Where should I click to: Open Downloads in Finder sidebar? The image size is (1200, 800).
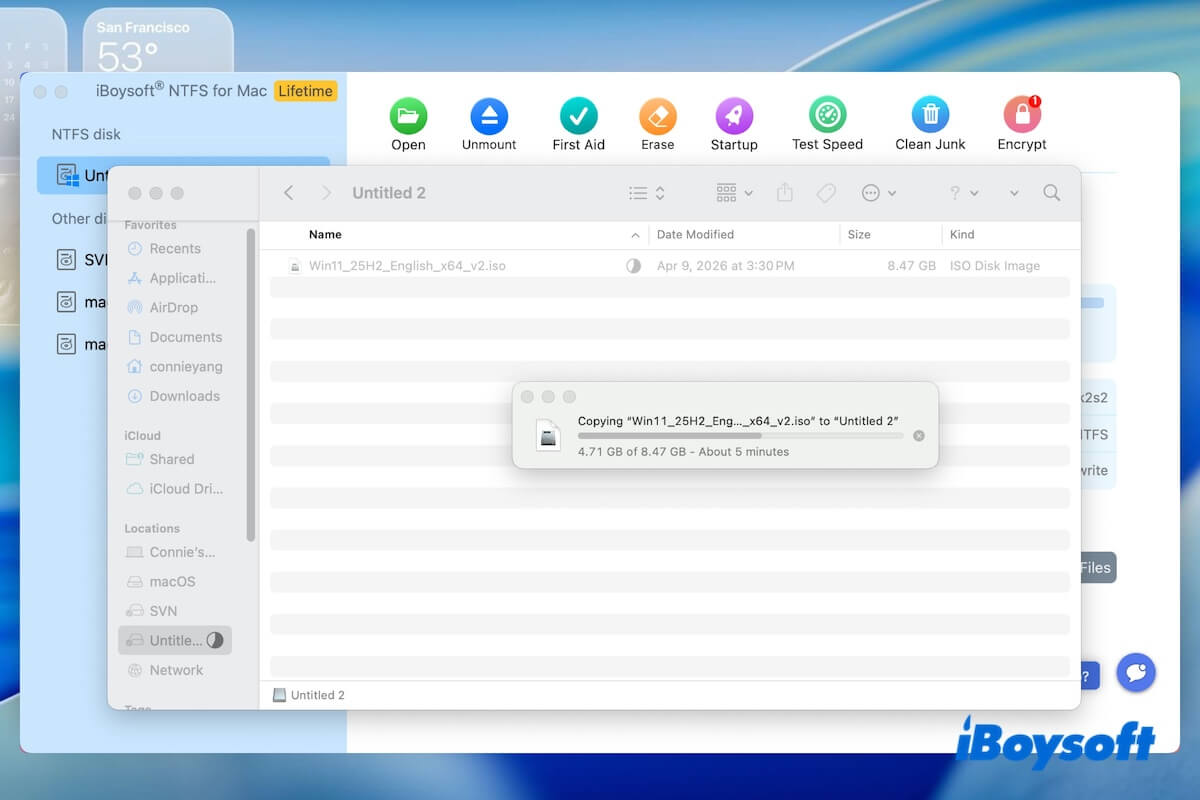tap(175, 396)
